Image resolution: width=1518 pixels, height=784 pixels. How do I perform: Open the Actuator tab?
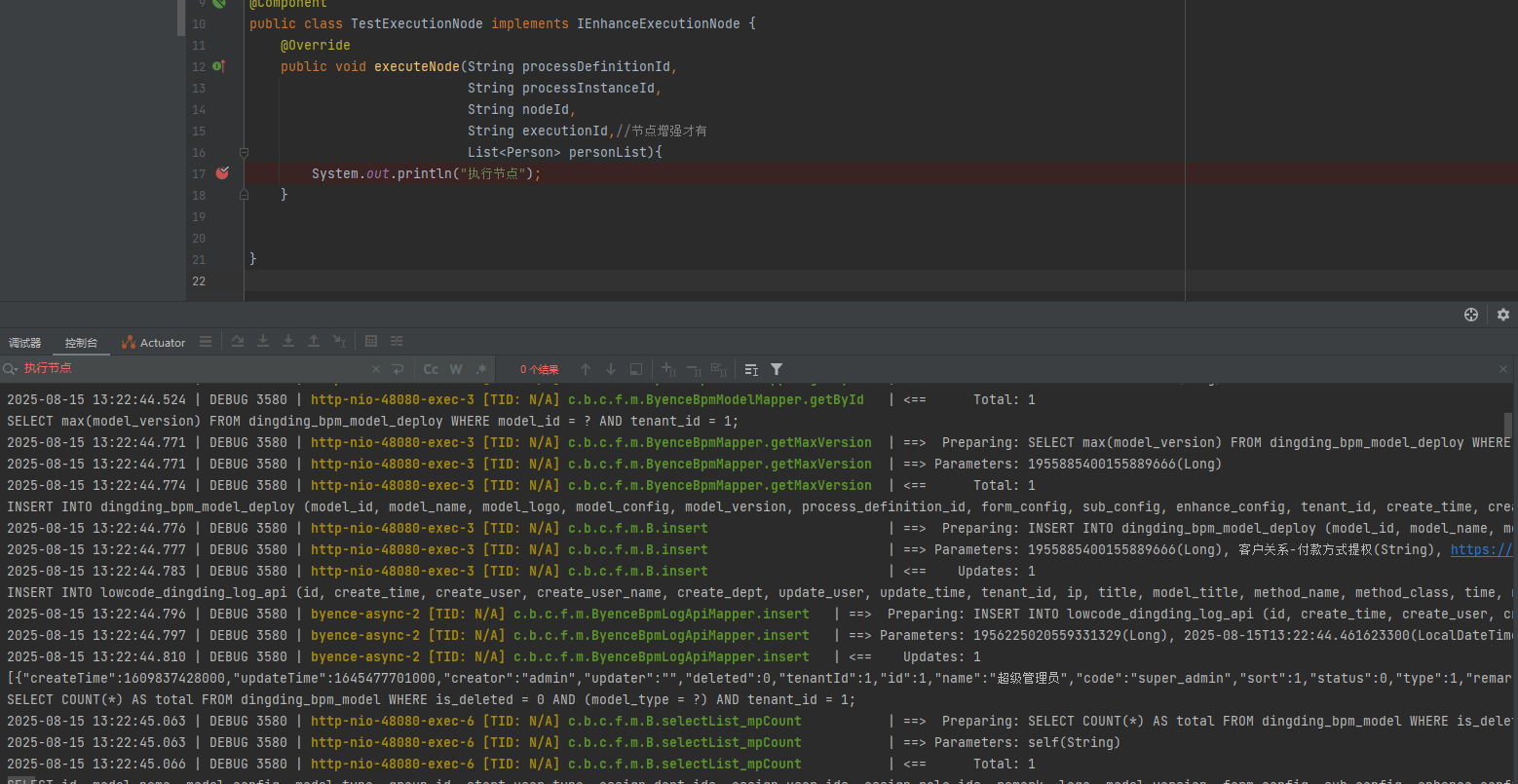(x=154, y=343)
